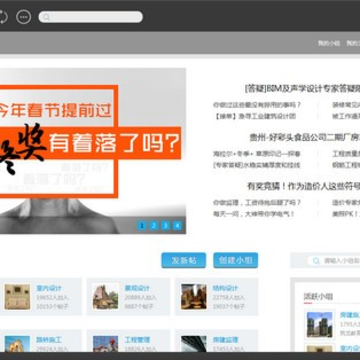360x360 pixels.
Task: Open the link 每天一问，大神带你学电气！
Action: pos(254,214)
